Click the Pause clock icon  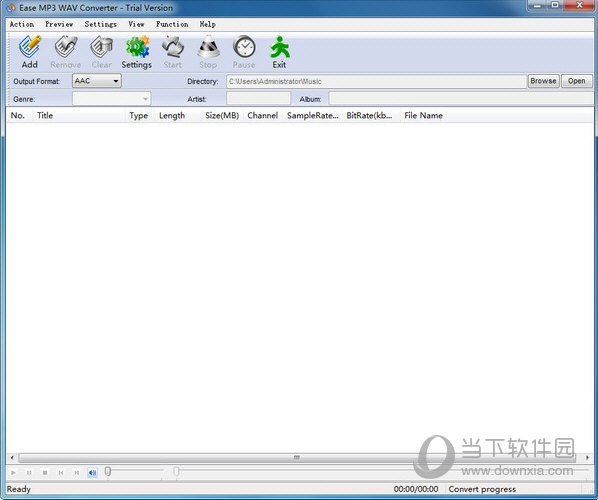pyautogui.click(x=244, y=52)
